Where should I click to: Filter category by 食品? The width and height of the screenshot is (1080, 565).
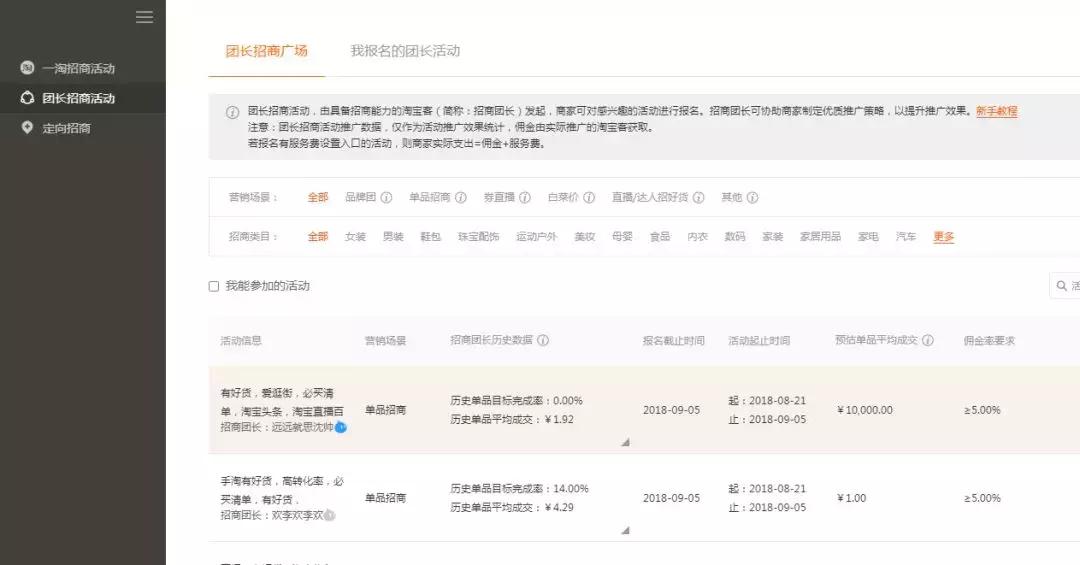pyautogui.click(x=660, y=237)
